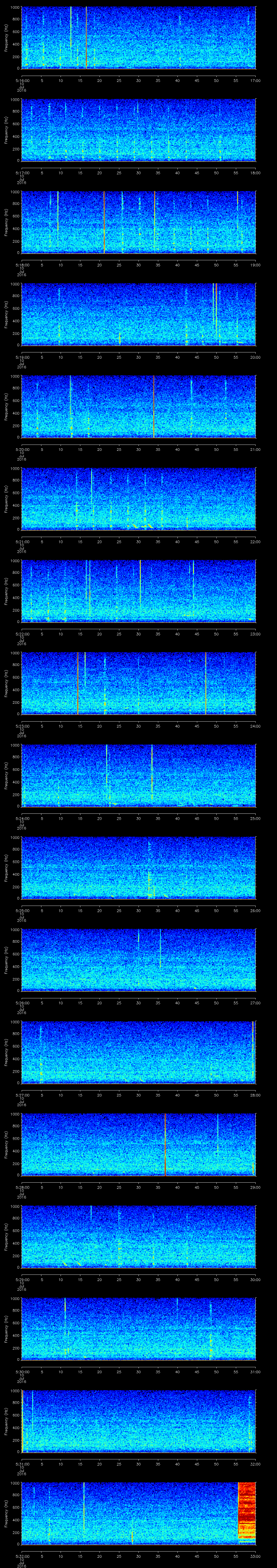The width and height of the screenshot is (277, 1568).
Task: Click the '5:18:00' start time label
Action: click(x=22, y=265)
